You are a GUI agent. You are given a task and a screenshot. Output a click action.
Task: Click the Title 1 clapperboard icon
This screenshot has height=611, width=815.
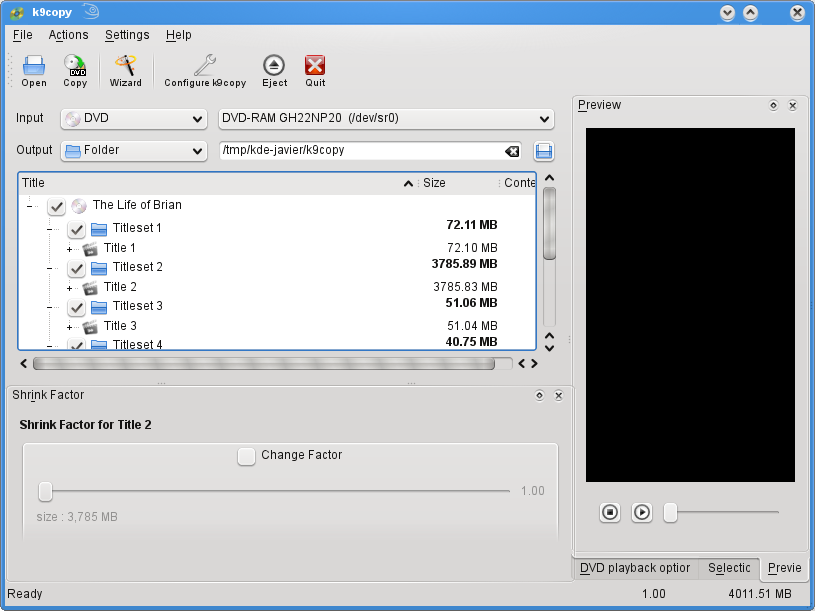pos(90,249)
